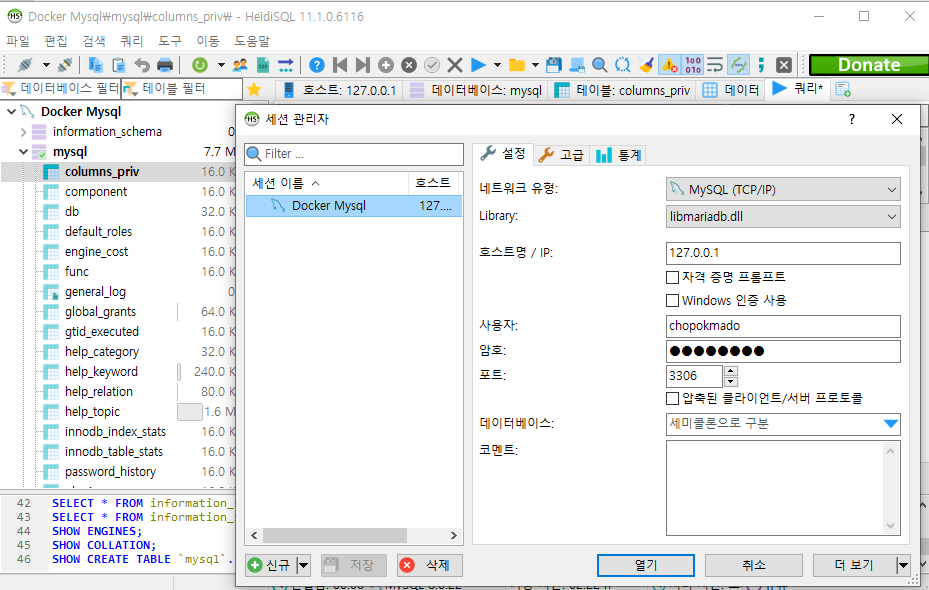This screenshot has width=929, height=590.
Task: Click the 삭제 button
Action: click(x=430, y=566)
